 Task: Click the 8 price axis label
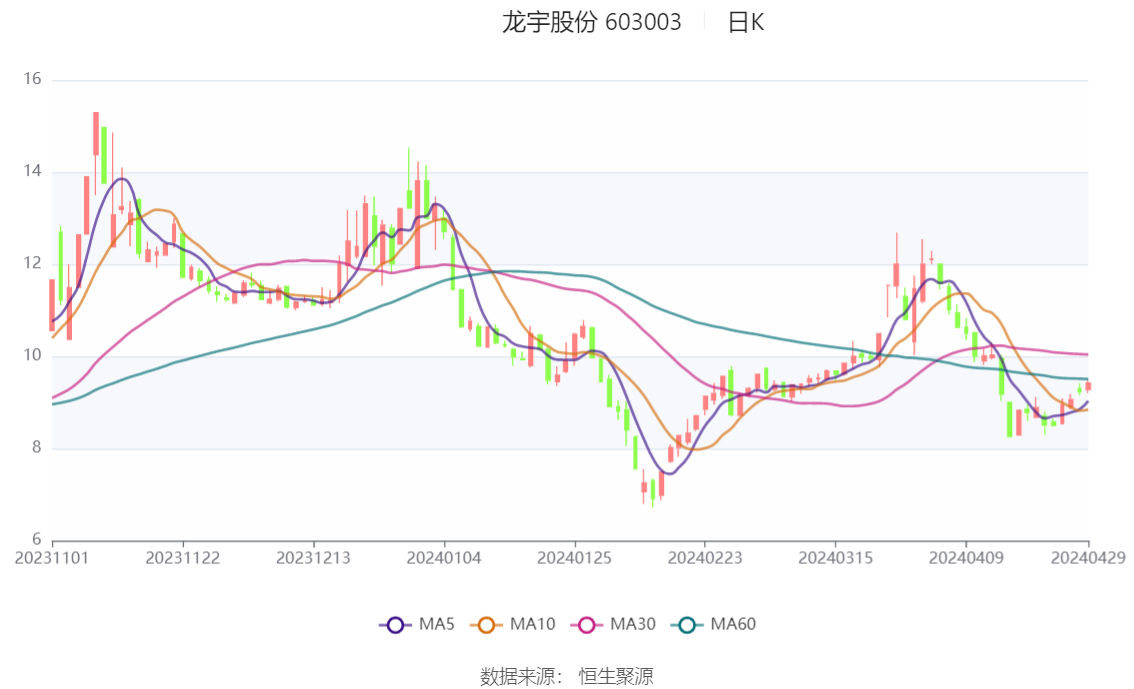pyautogui.click(x=37, y=448)
